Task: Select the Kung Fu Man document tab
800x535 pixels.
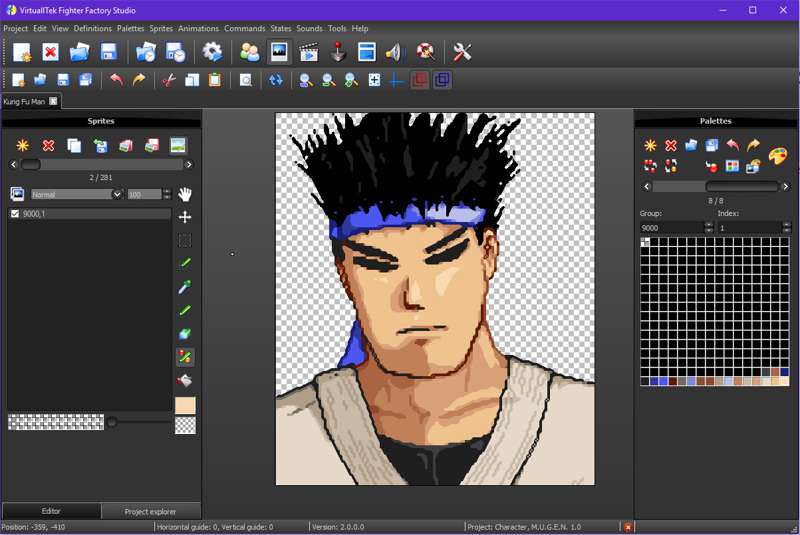Action: tap(31, 101)
